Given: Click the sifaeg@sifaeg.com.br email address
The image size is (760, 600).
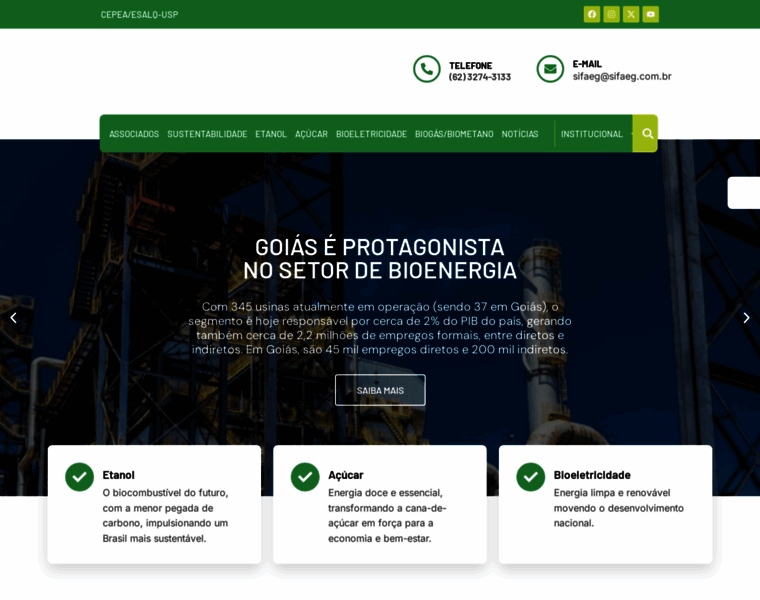Looking at the screenshot, I should pyautogui.click(x=622, y=76).
